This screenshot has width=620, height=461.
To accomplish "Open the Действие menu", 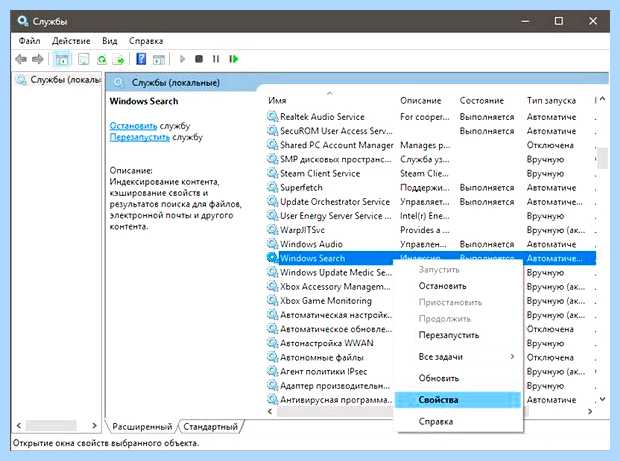I will point(71,41).
